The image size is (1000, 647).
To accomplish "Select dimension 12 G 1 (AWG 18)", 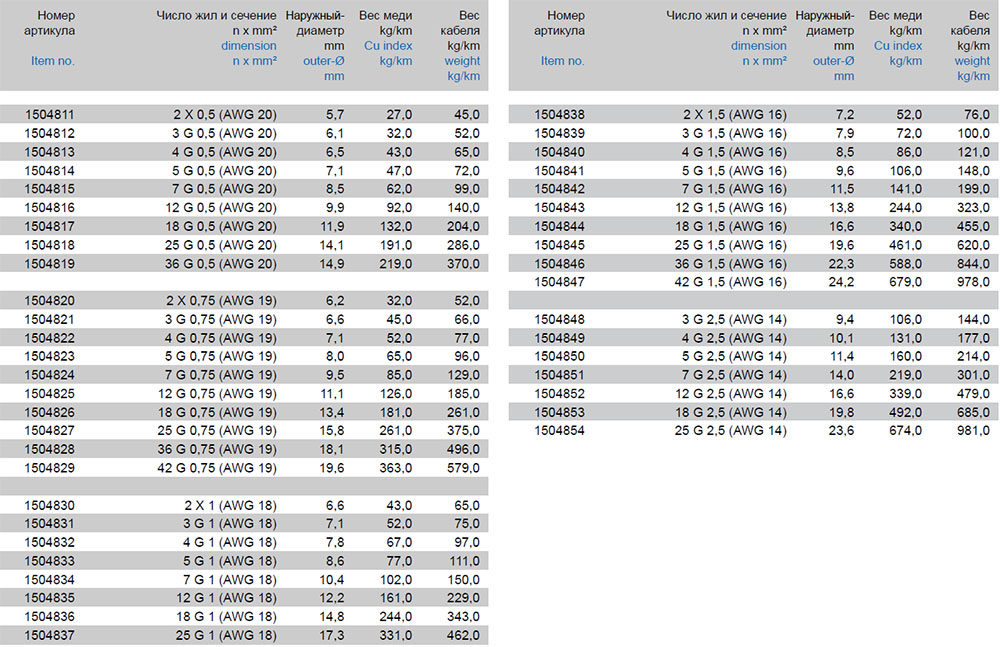I will [226, 598].
